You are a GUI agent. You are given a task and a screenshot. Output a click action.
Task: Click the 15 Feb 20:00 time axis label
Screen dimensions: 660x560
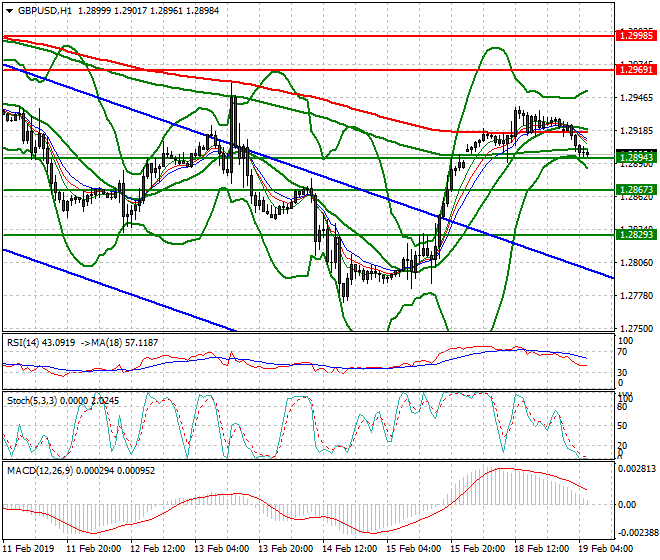(x=477, y=549)
